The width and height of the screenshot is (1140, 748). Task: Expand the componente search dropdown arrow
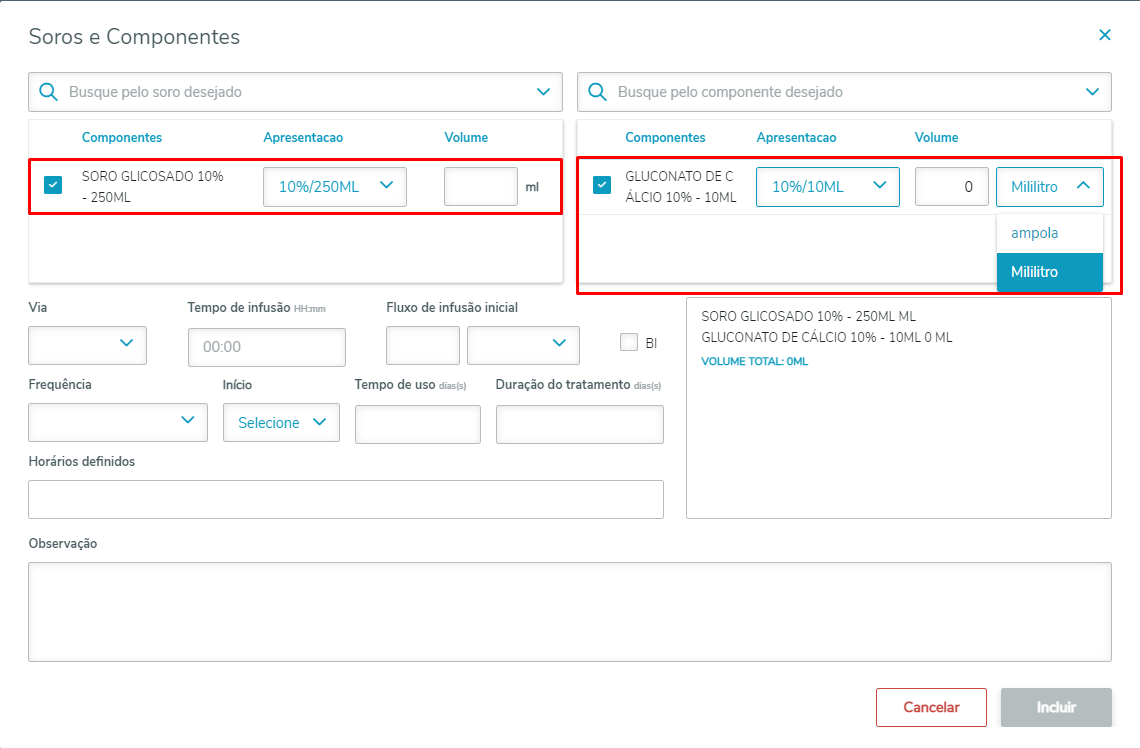(x=1092, y=92)
